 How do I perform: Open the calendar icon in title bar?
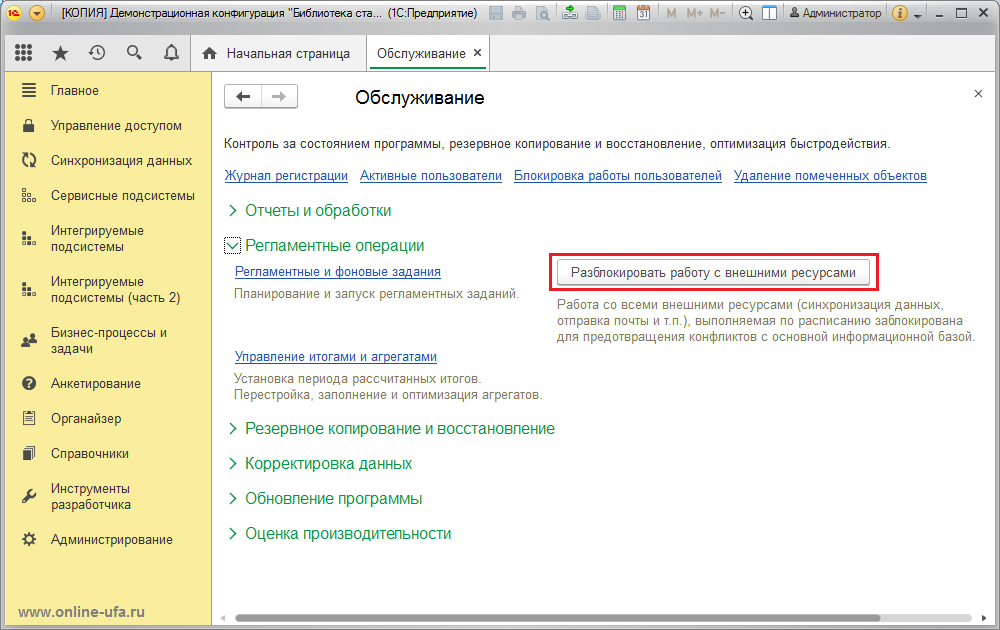click(643, 13)
